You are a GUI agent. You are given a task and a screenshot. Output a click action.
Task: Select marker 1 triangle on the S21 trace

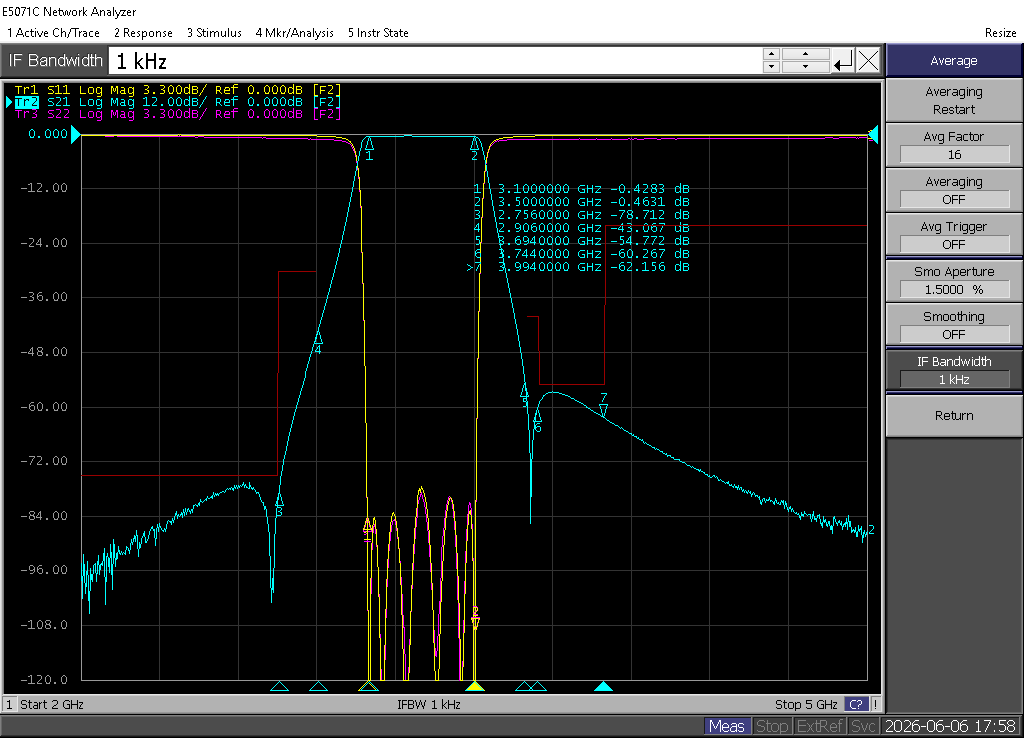pyautogui.click(x=369, y=143)
